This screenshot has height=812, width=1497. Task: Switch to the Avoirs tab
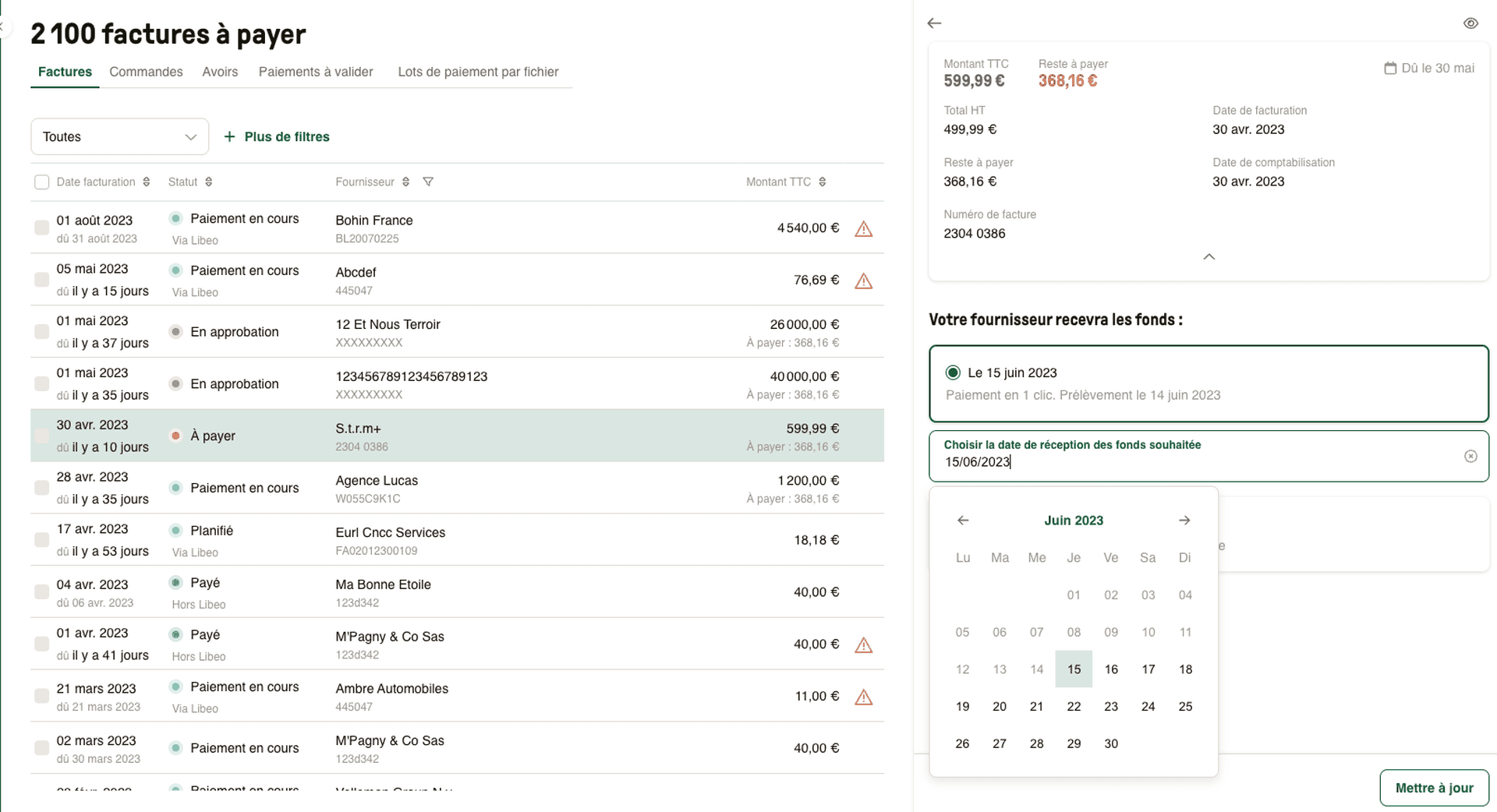pyautogui.click(x=220, y=72)
